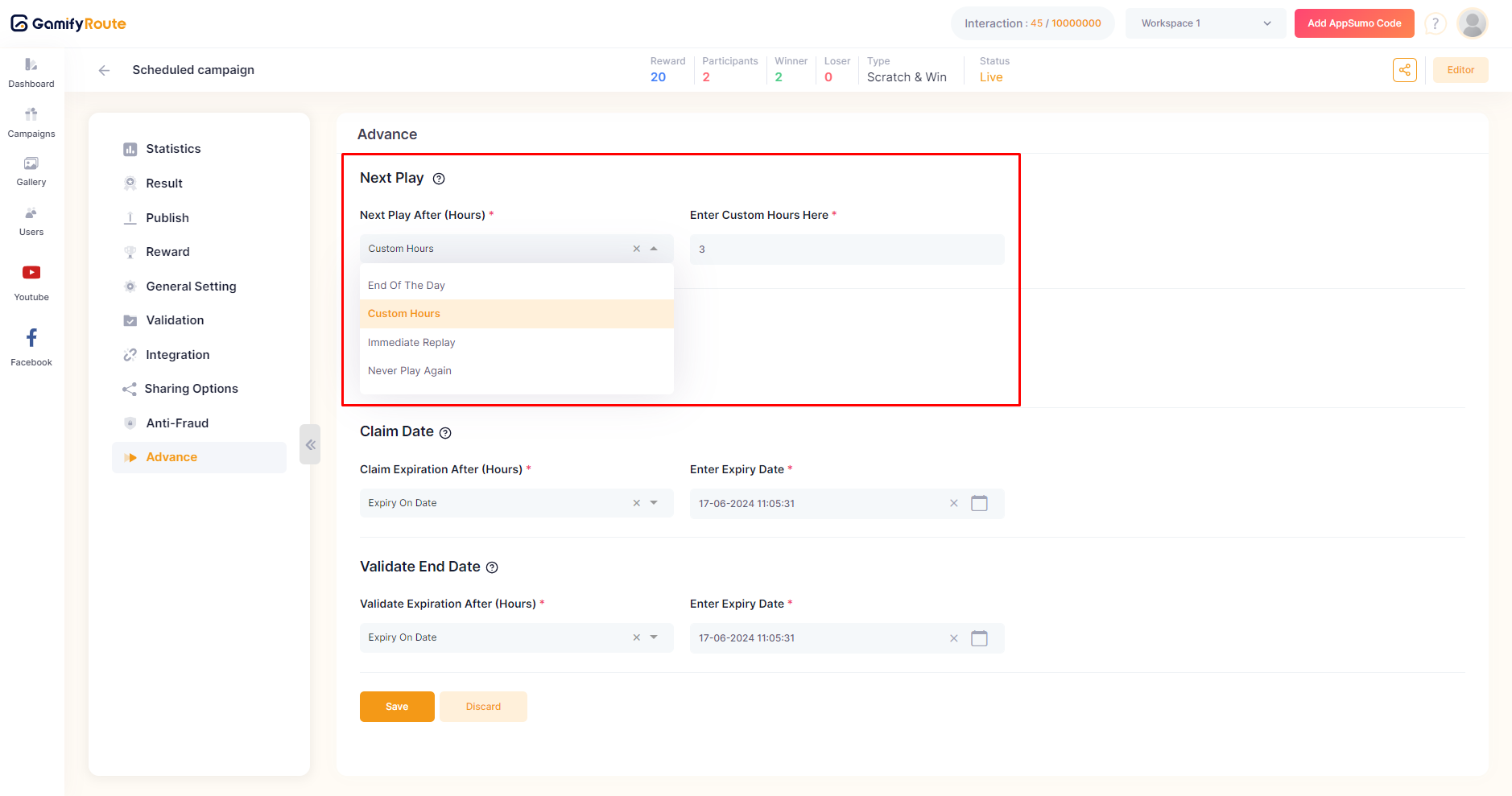Click the share icon near Editor

click(1404, 70)
